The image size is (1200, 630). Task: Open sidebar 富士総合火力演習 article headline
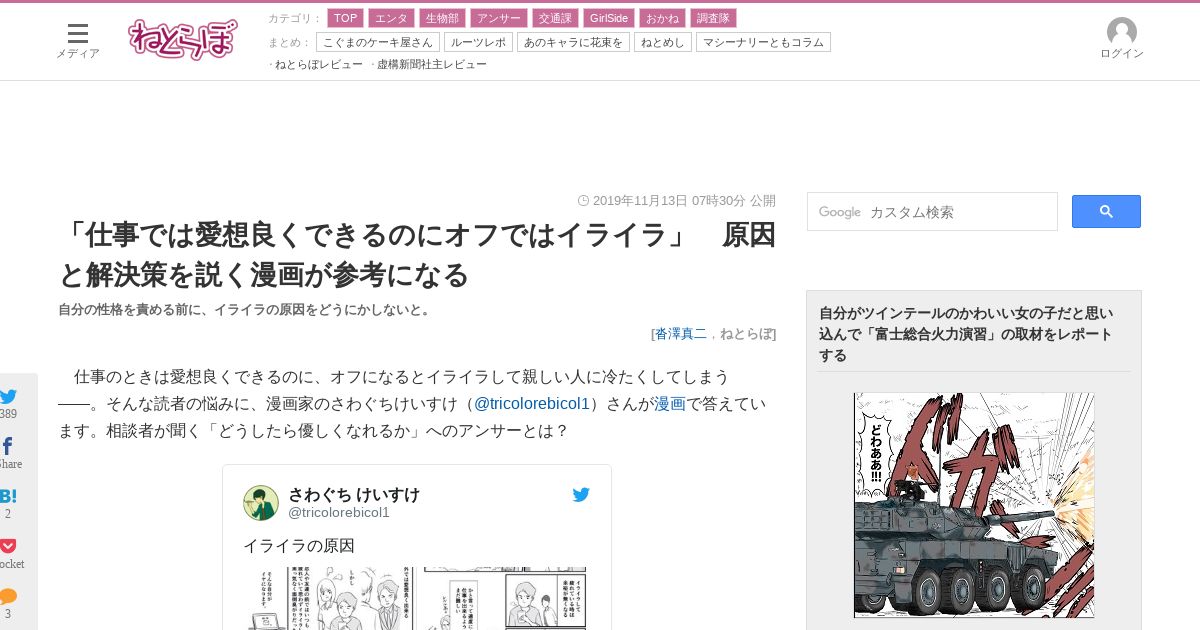(x=966, y=334)
